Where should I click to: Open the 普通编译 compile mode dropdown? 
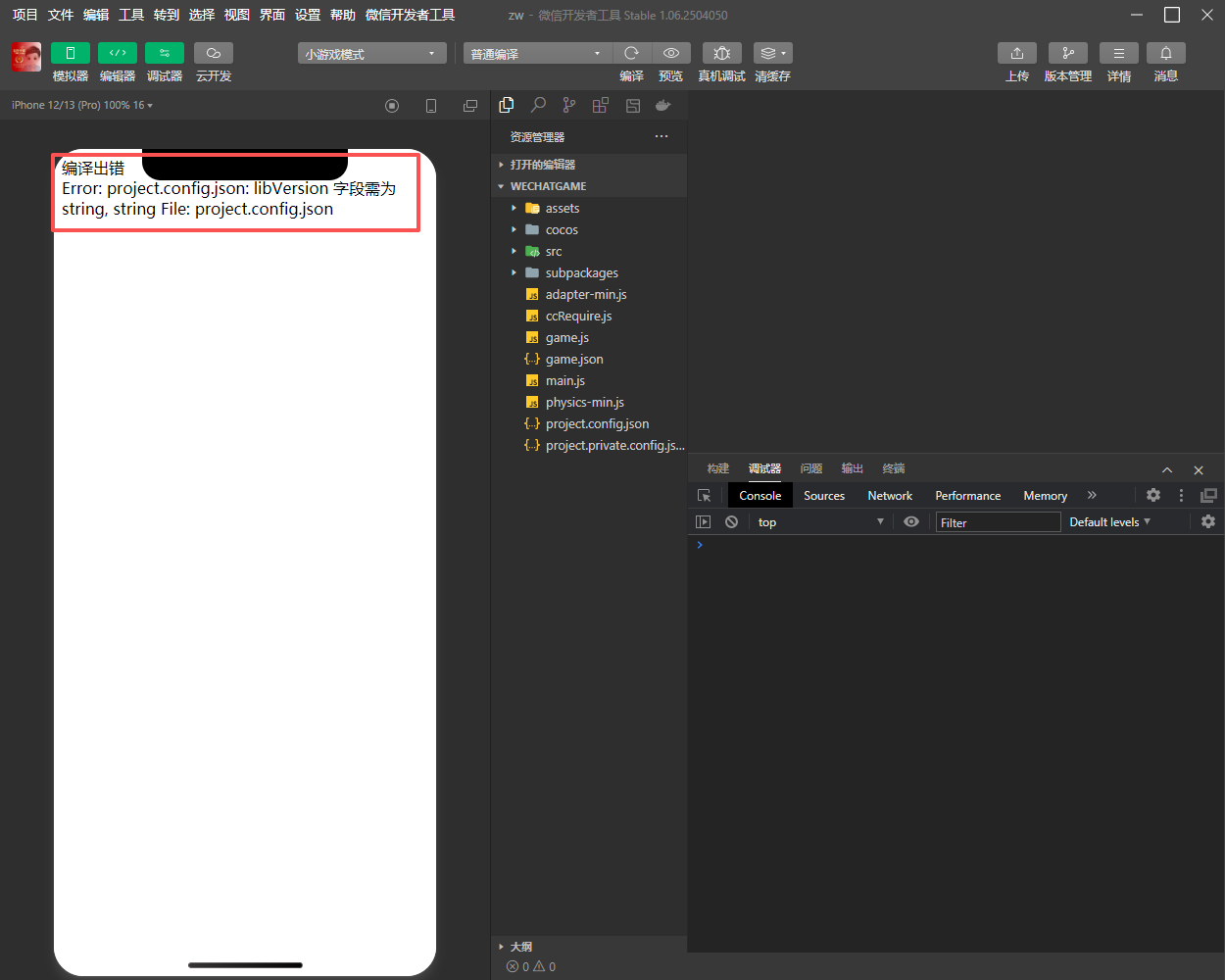coord(538,54)
